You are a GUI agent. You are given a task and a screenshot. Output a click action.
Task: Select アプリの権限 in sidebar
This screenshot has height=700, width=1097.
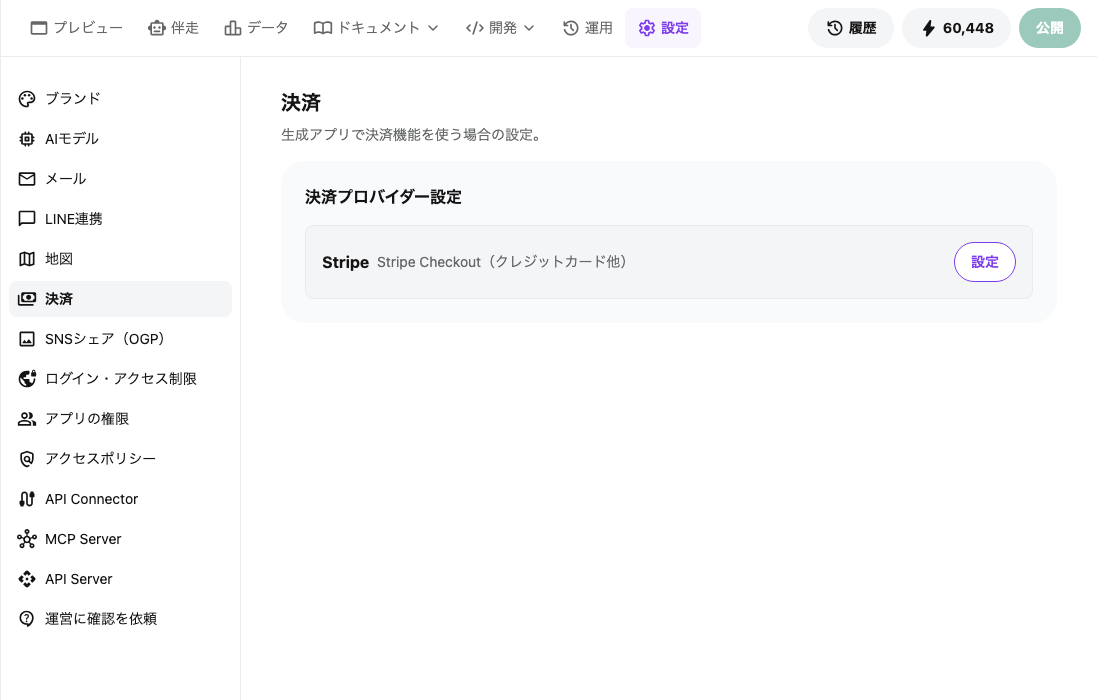point(120,419)
